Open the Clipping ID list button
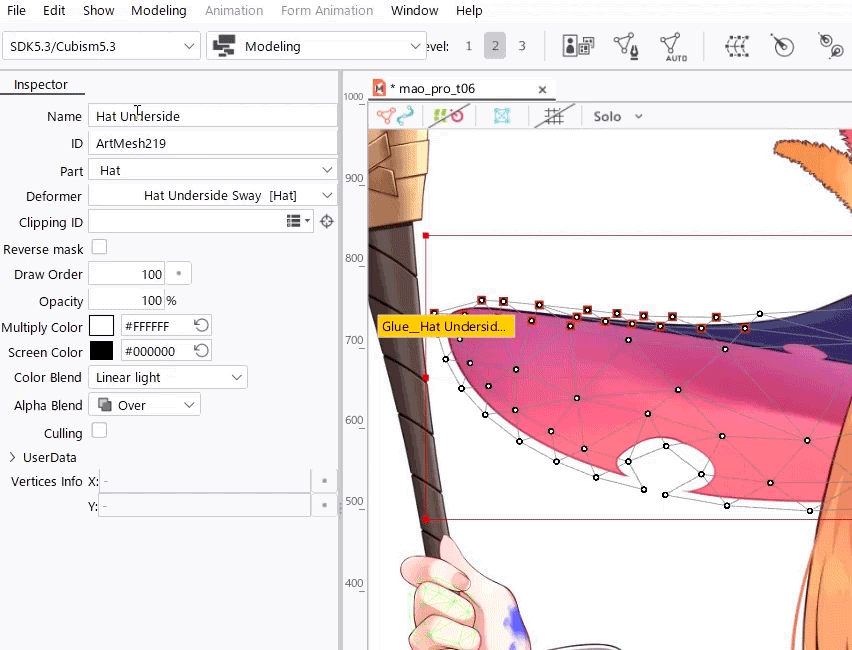This screenshot has width=852, height=650. click(298, 221)
